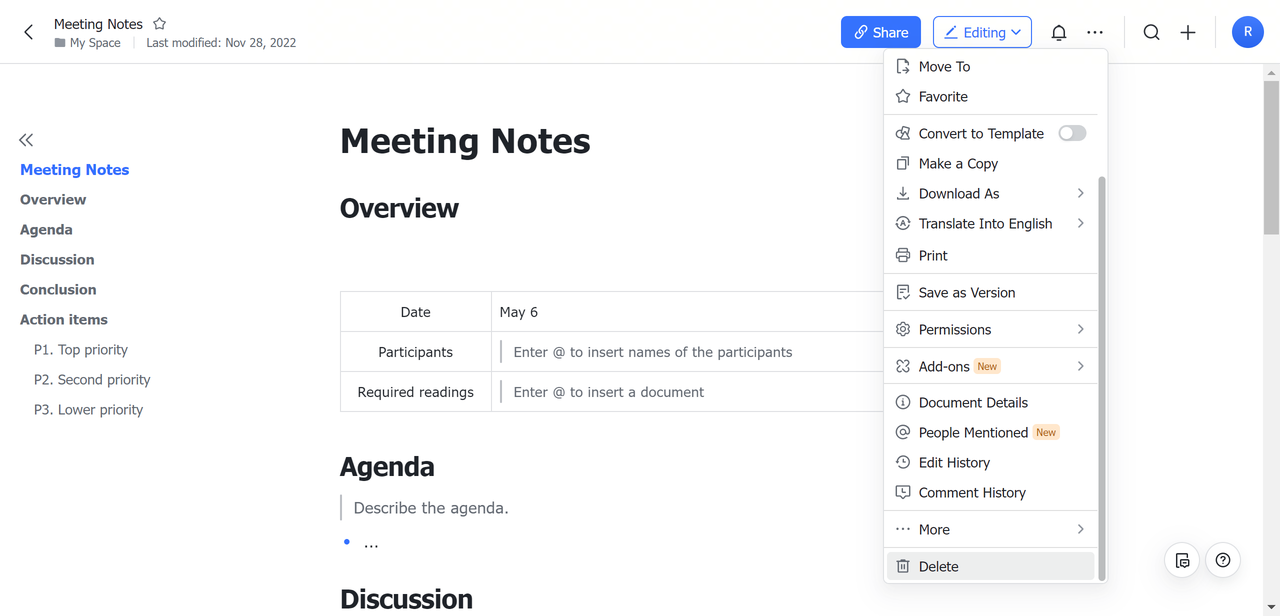Click the document template icon near help
The height and width of the screenshot is (616, 1280).
point(1182,560)
